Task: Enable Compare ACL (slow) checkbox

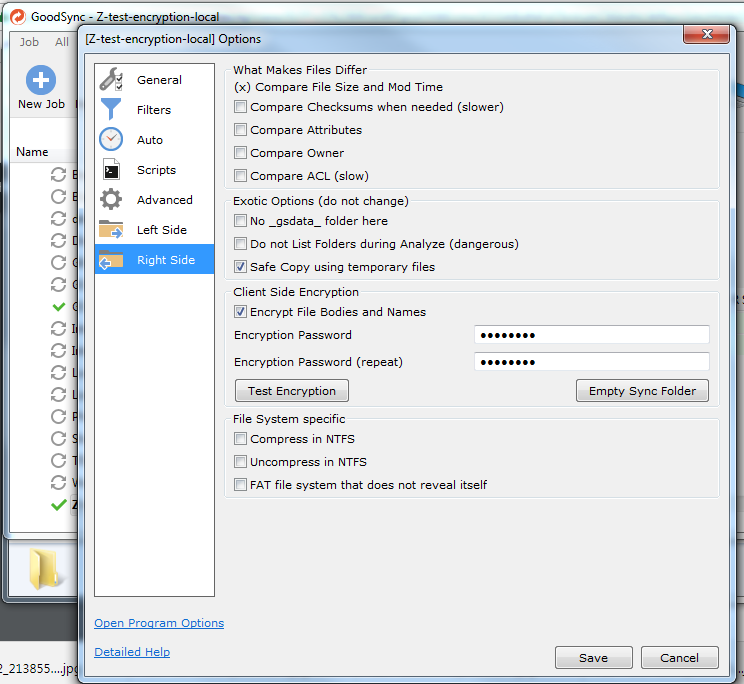Action: point(240,176)
